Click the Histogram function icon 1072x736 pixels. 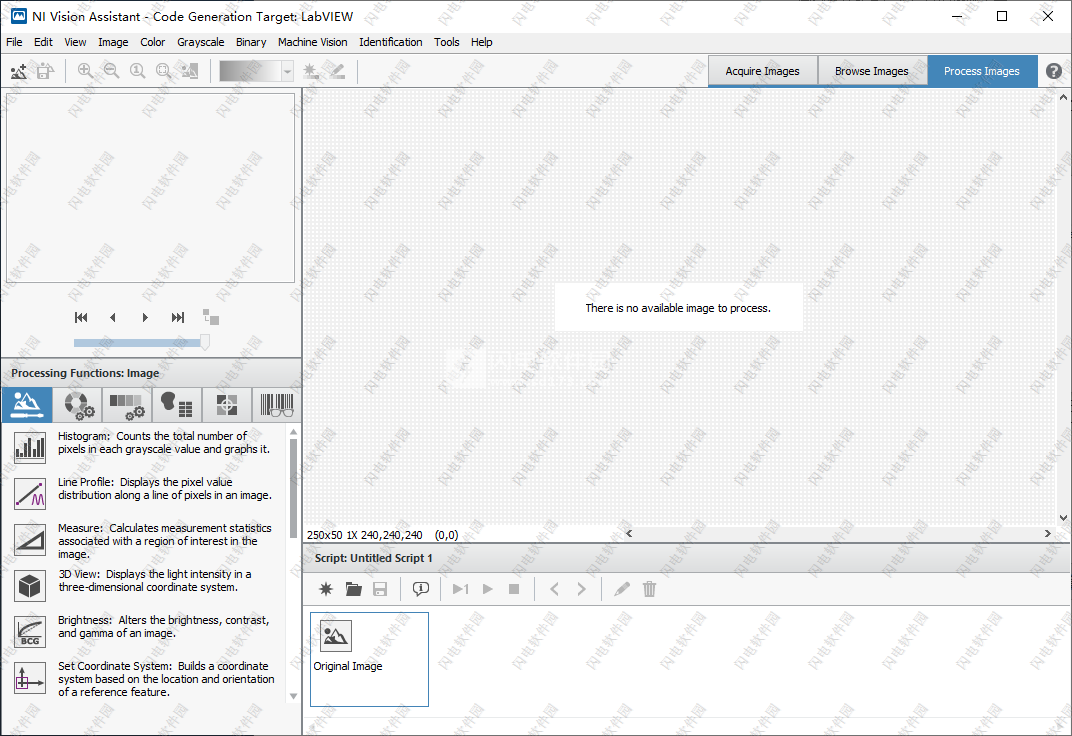[30, 448]
